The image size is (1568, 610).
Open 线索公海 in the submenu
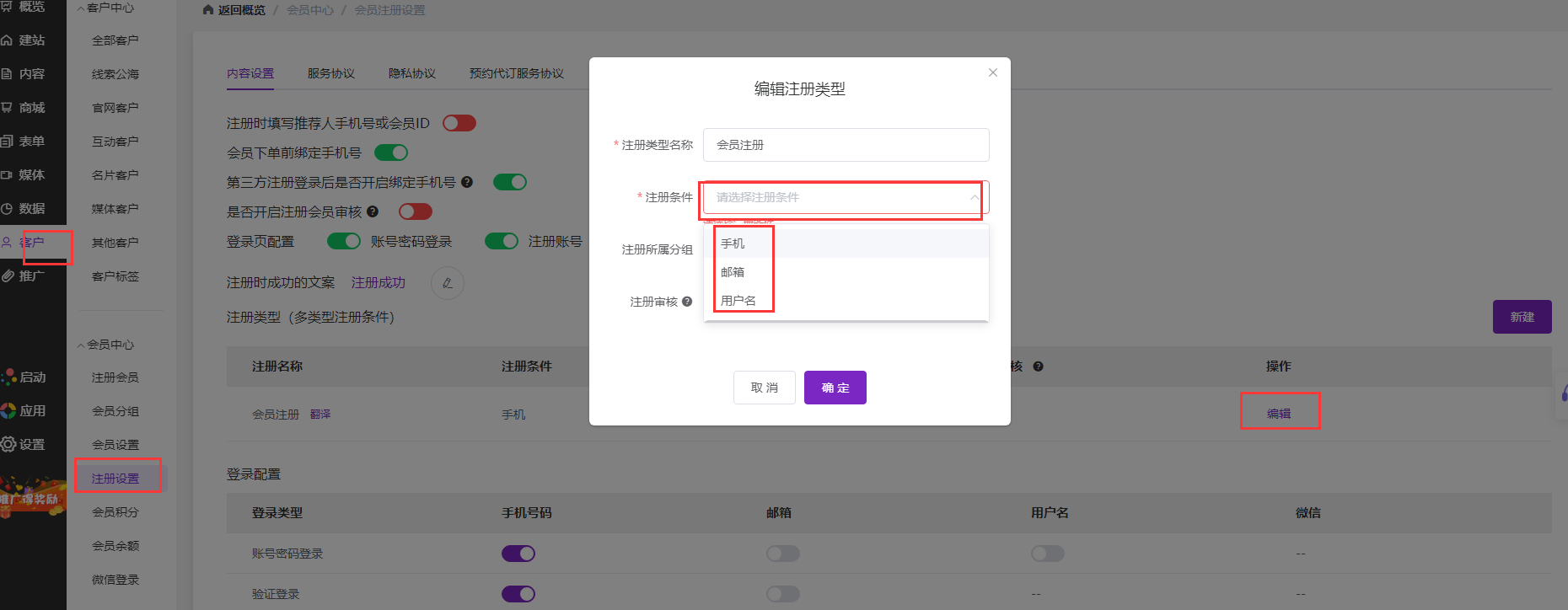[115, 74]
